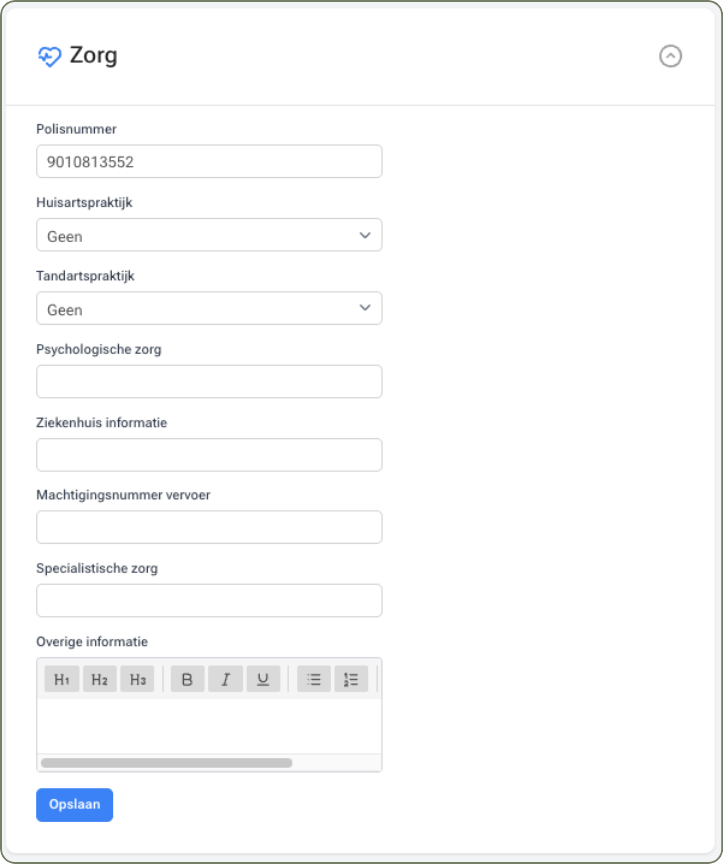Click inside Overige informatie text area
The width and height of the screenshot is (724, 864).
209,725
